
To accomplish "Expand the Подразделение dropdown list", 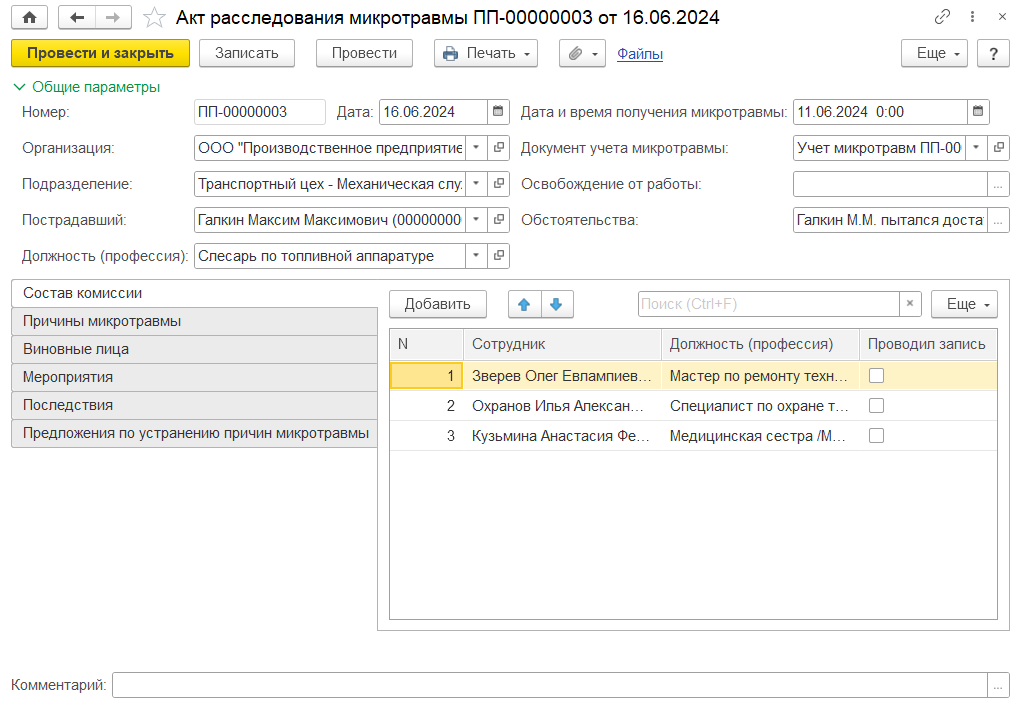I will (476, 184).
